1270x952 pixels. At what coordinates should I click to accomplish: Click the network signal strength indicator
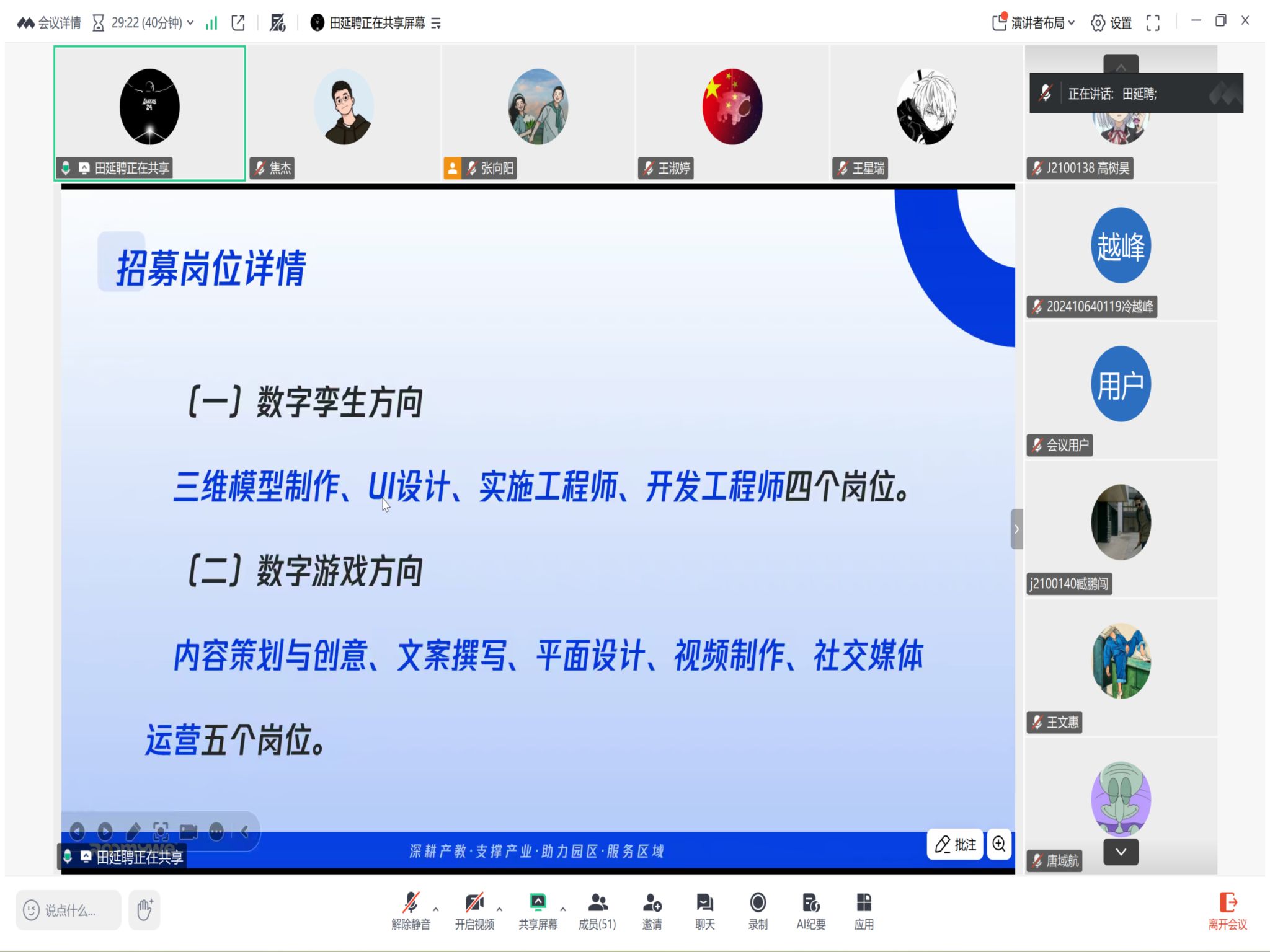(212, 23)
